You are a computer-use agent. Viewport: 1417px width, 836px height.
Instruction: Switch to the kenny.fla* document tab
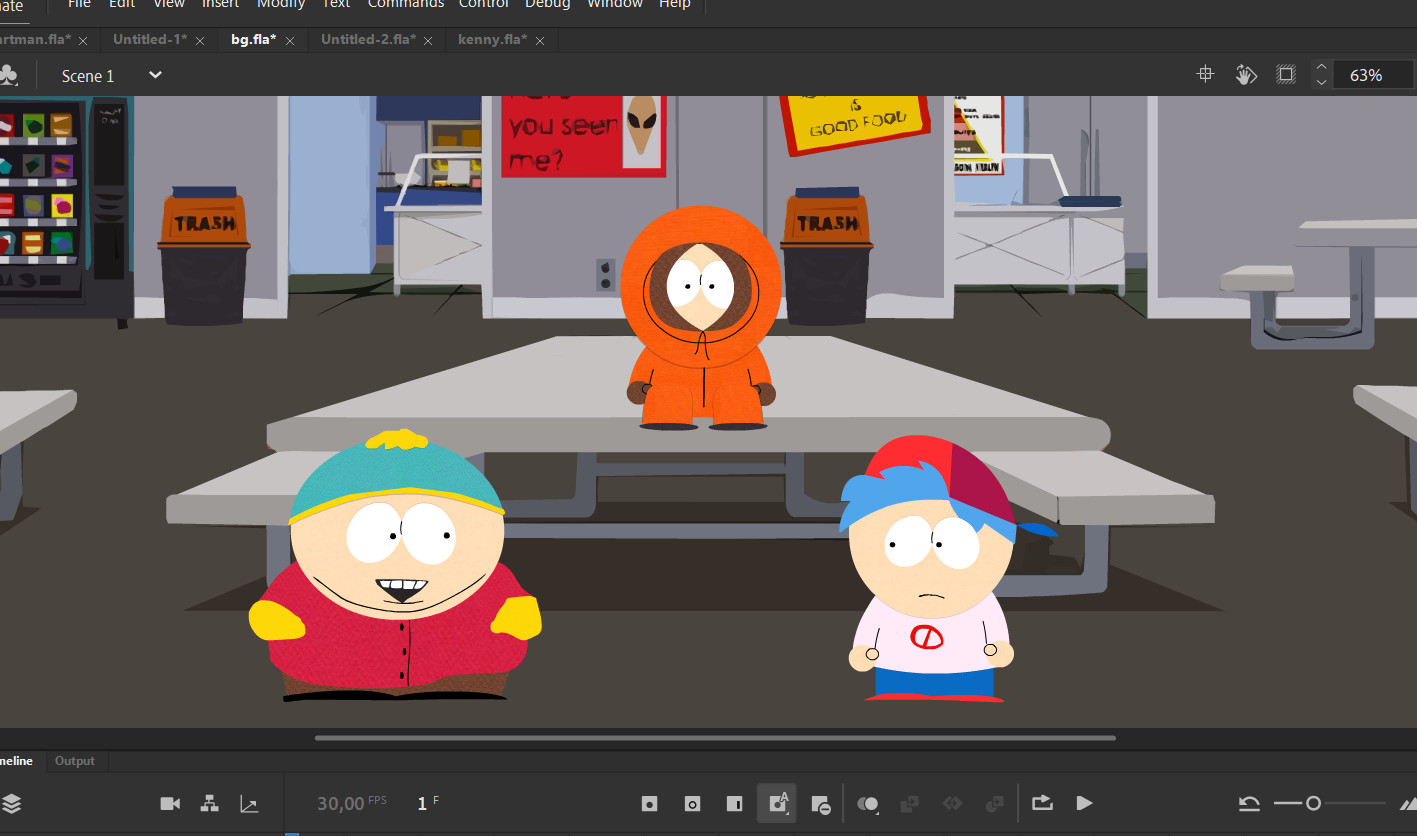tap(493, 40)
